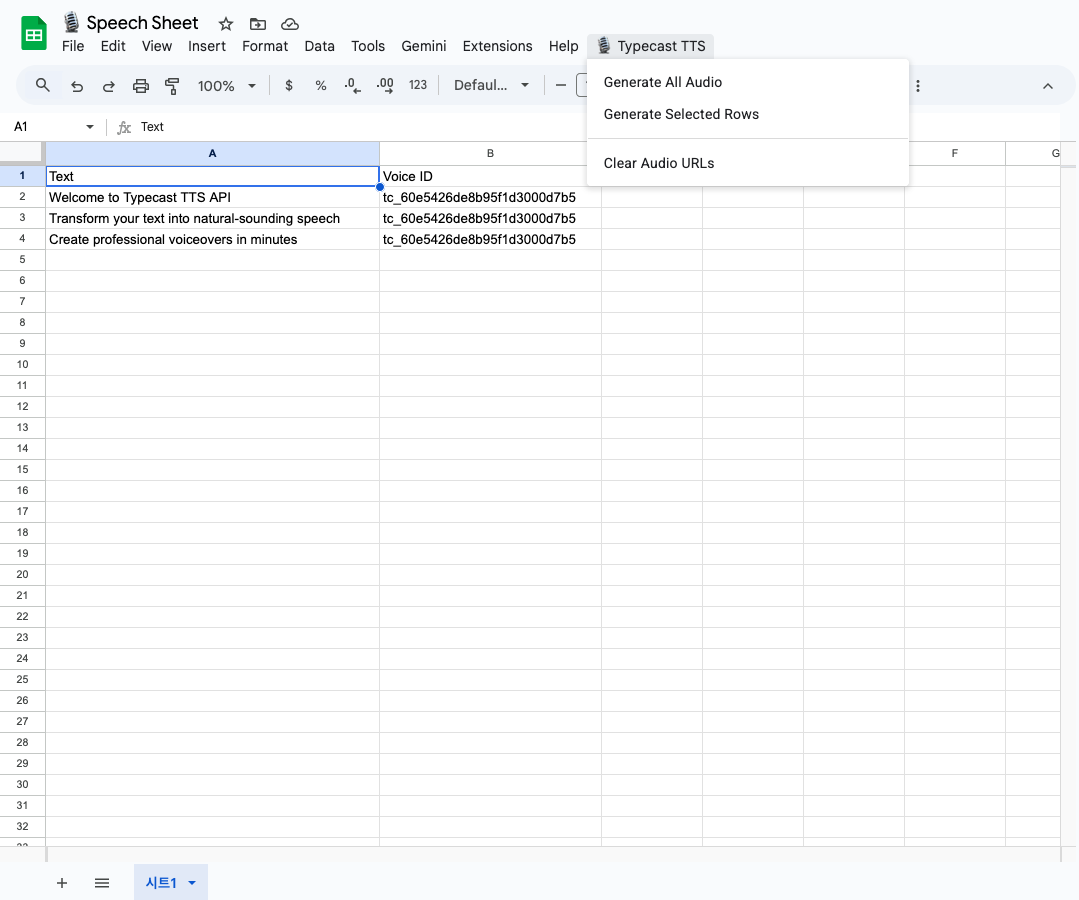Increase decimal places
The image size is (1079, 900).
click(385, 85)
